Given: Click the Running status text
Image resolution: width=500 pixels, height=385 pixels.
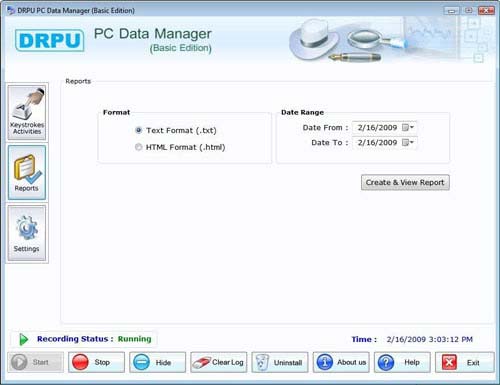Looking at the screenshot, I should (134, 339).
